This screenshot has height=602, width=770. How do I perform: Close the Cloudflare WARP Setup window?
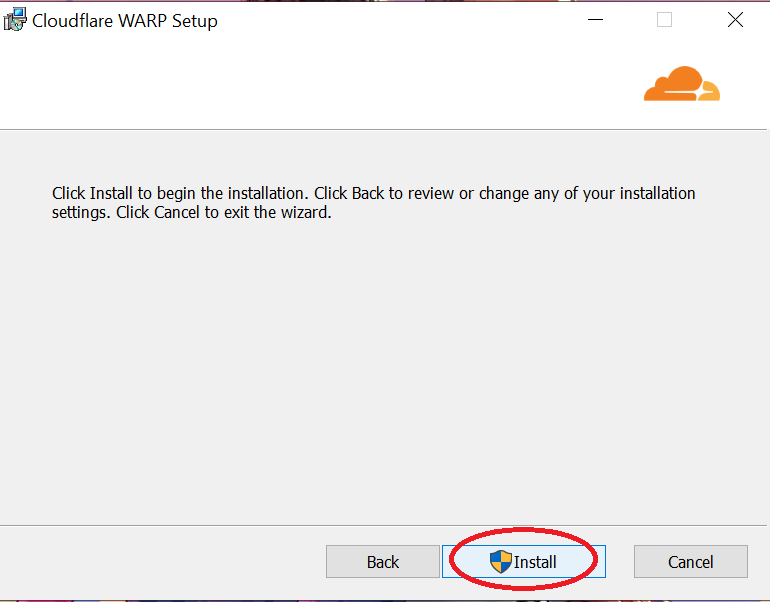tap(735, 20)
